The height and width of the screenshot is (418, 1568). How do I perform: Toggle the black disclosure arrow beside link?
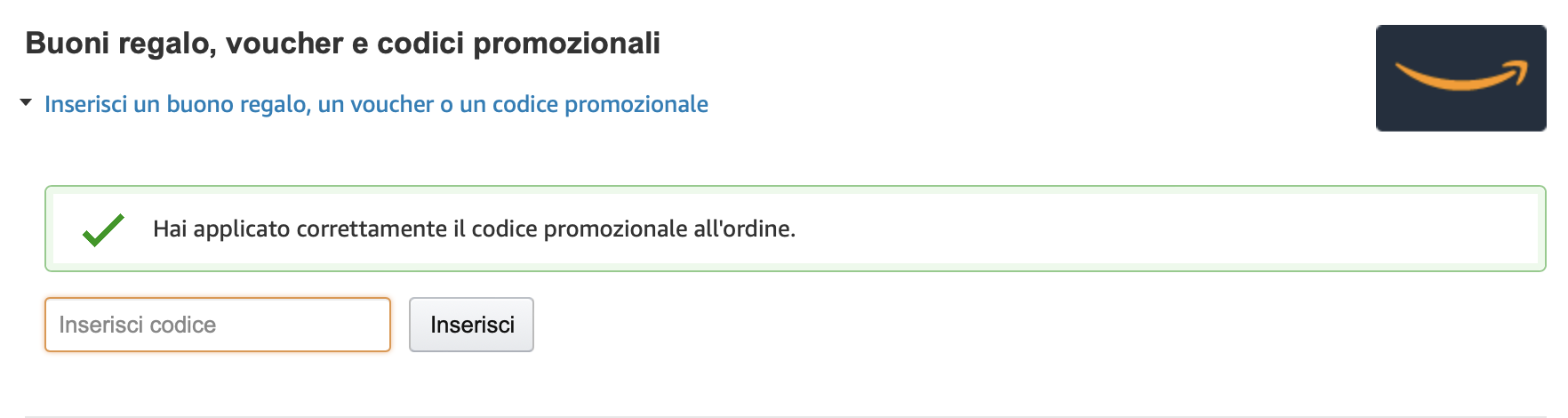click(x=26, y=103)
